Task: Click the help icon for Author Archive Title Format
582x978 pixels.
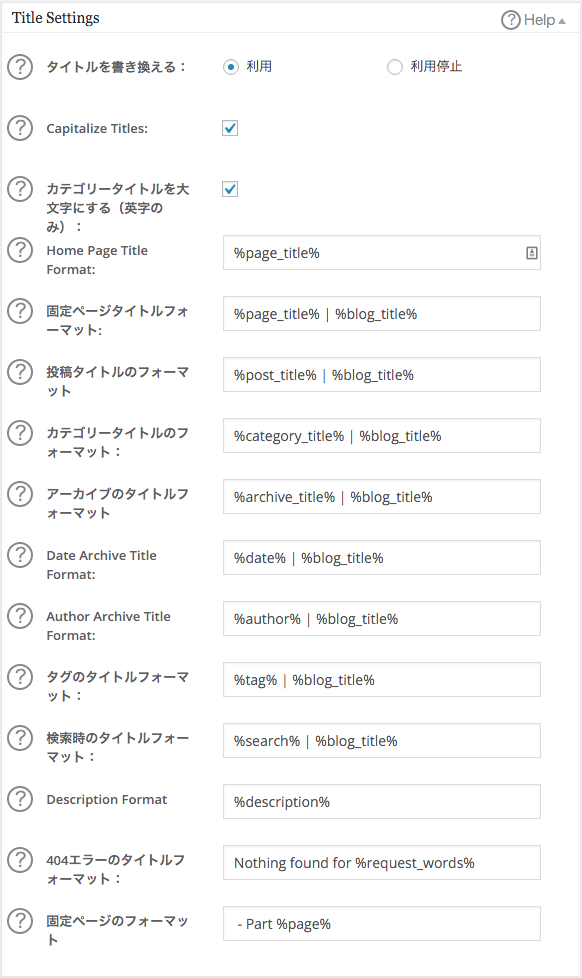Action: click(20, 616)
